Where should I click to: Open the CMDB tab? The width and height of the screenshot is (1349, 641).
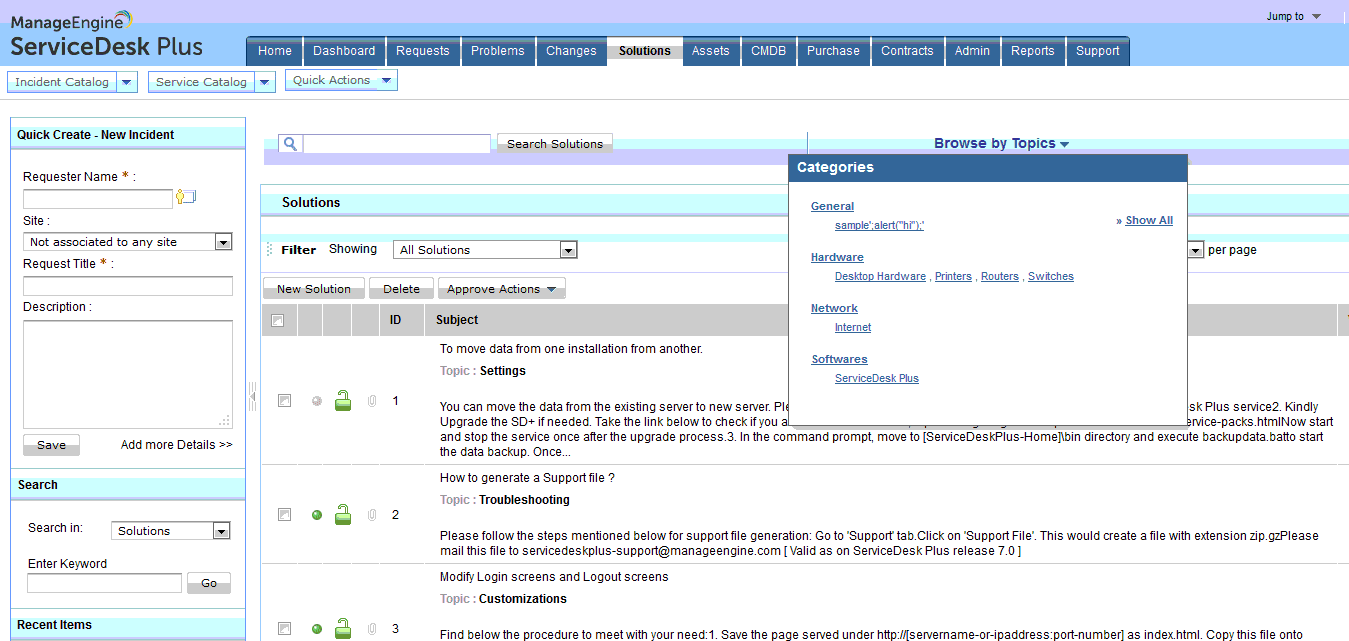pos(768,51)
